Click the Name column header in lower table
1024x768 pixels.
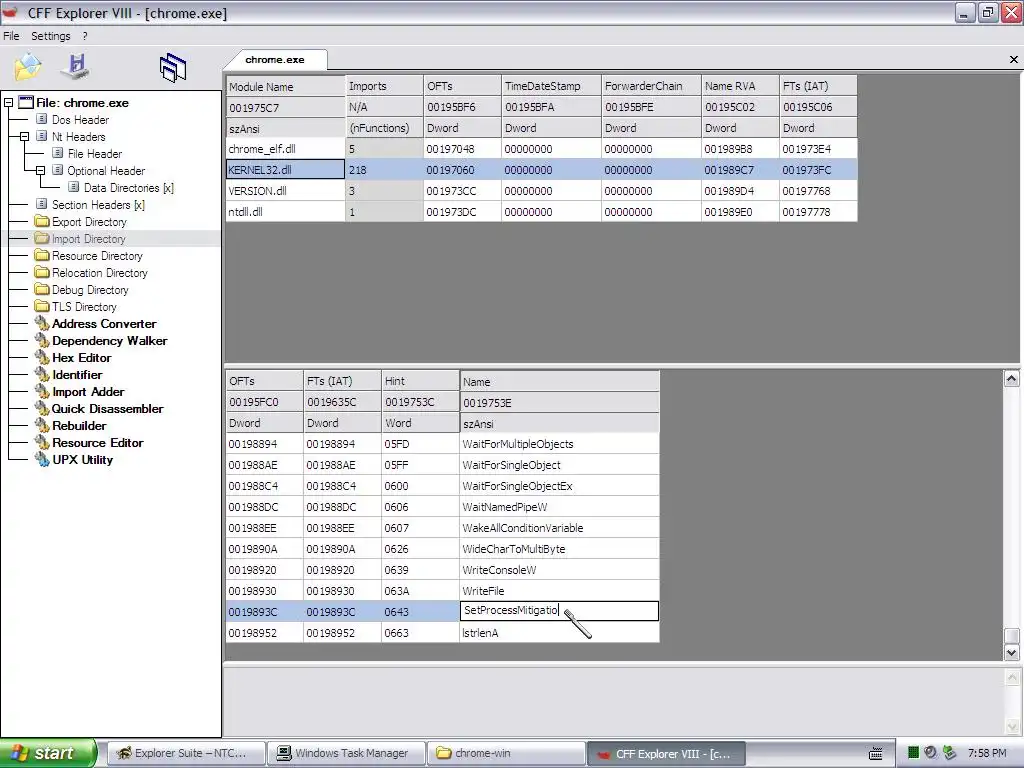coord(560,381)
